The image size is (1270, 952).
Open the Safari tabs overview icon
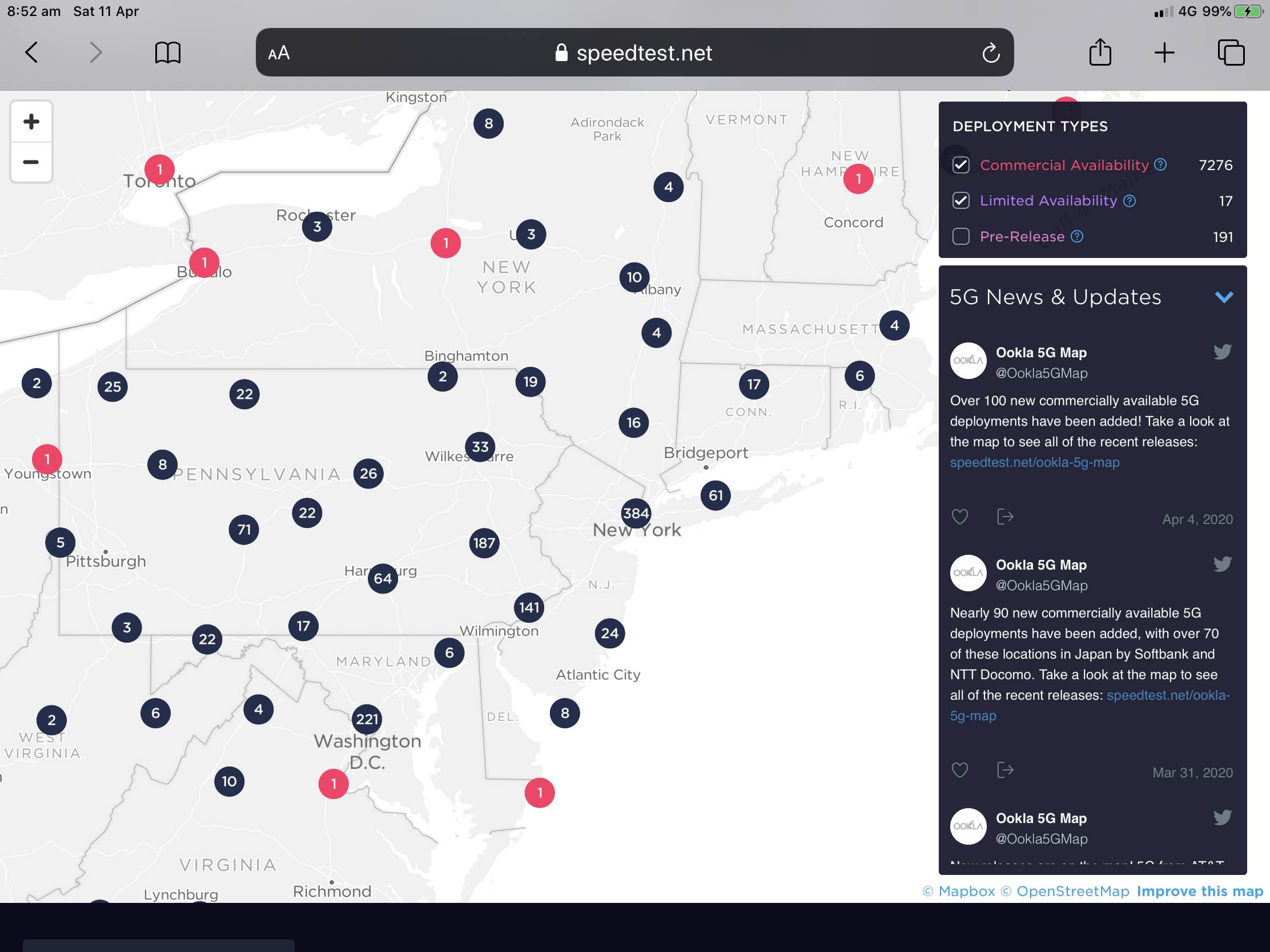click(1231, 53)
